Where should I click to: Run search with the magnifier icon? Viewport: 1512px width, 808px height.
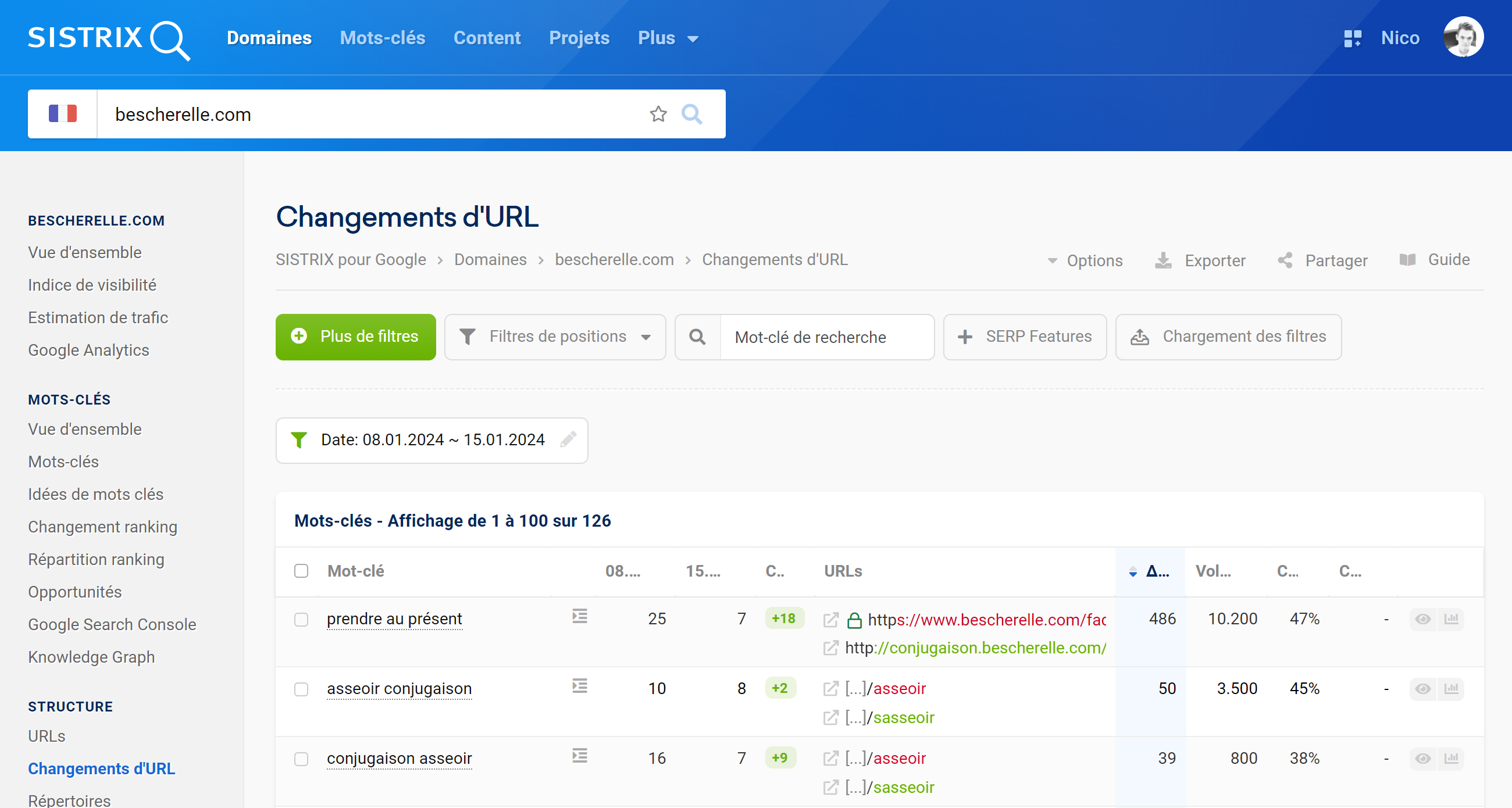pyautogui.click(x=691, y=114)
